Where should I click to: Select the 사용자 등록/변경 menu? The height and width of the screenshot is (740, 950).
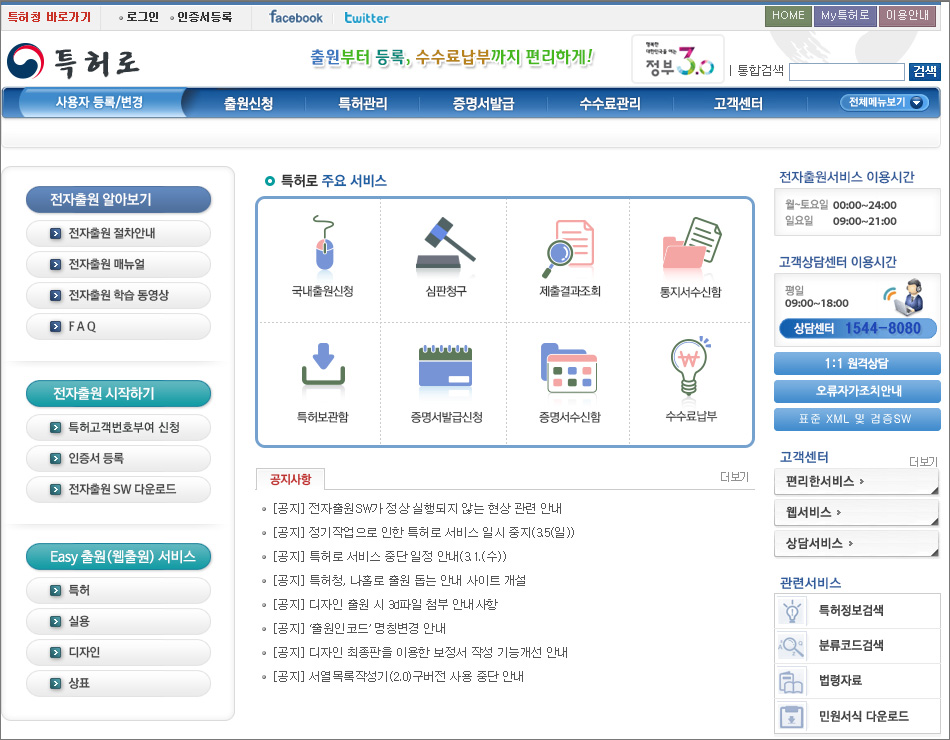99,102
